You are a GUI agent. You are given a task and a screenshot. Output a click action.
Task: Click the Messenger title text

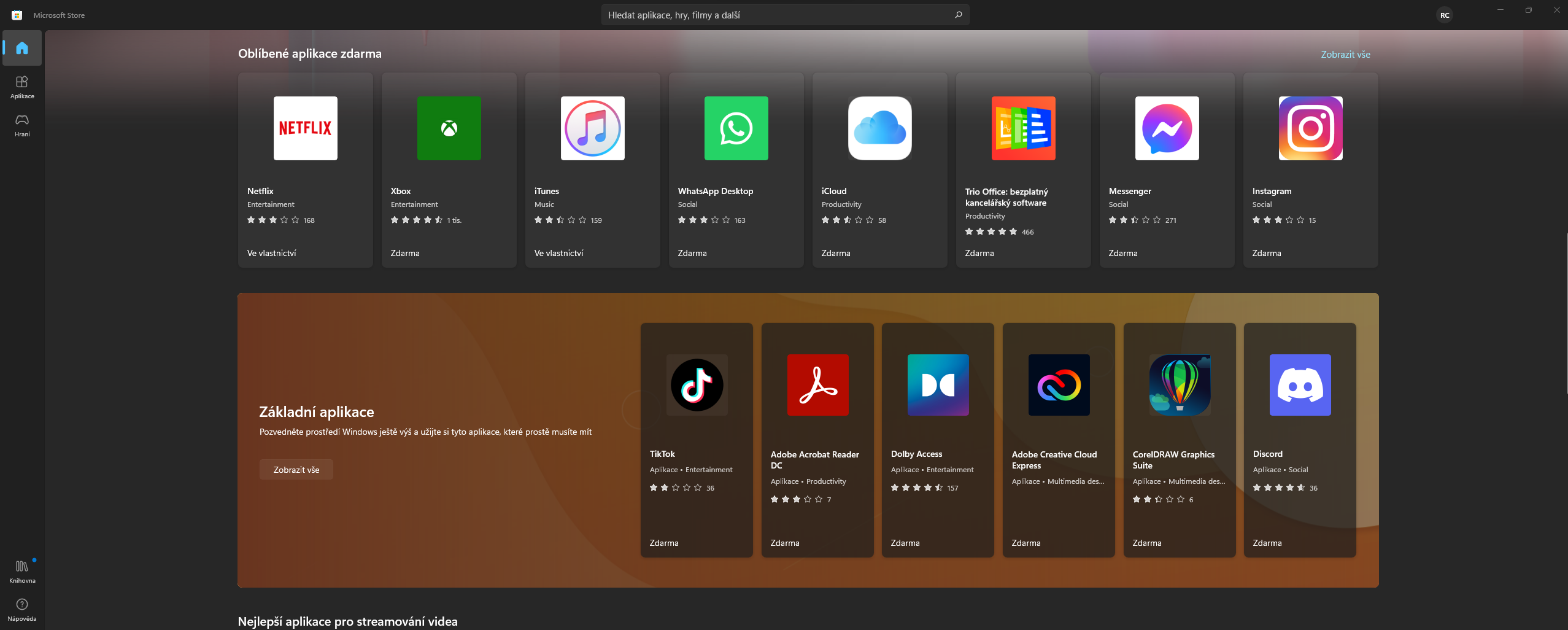coord(1130,191)
